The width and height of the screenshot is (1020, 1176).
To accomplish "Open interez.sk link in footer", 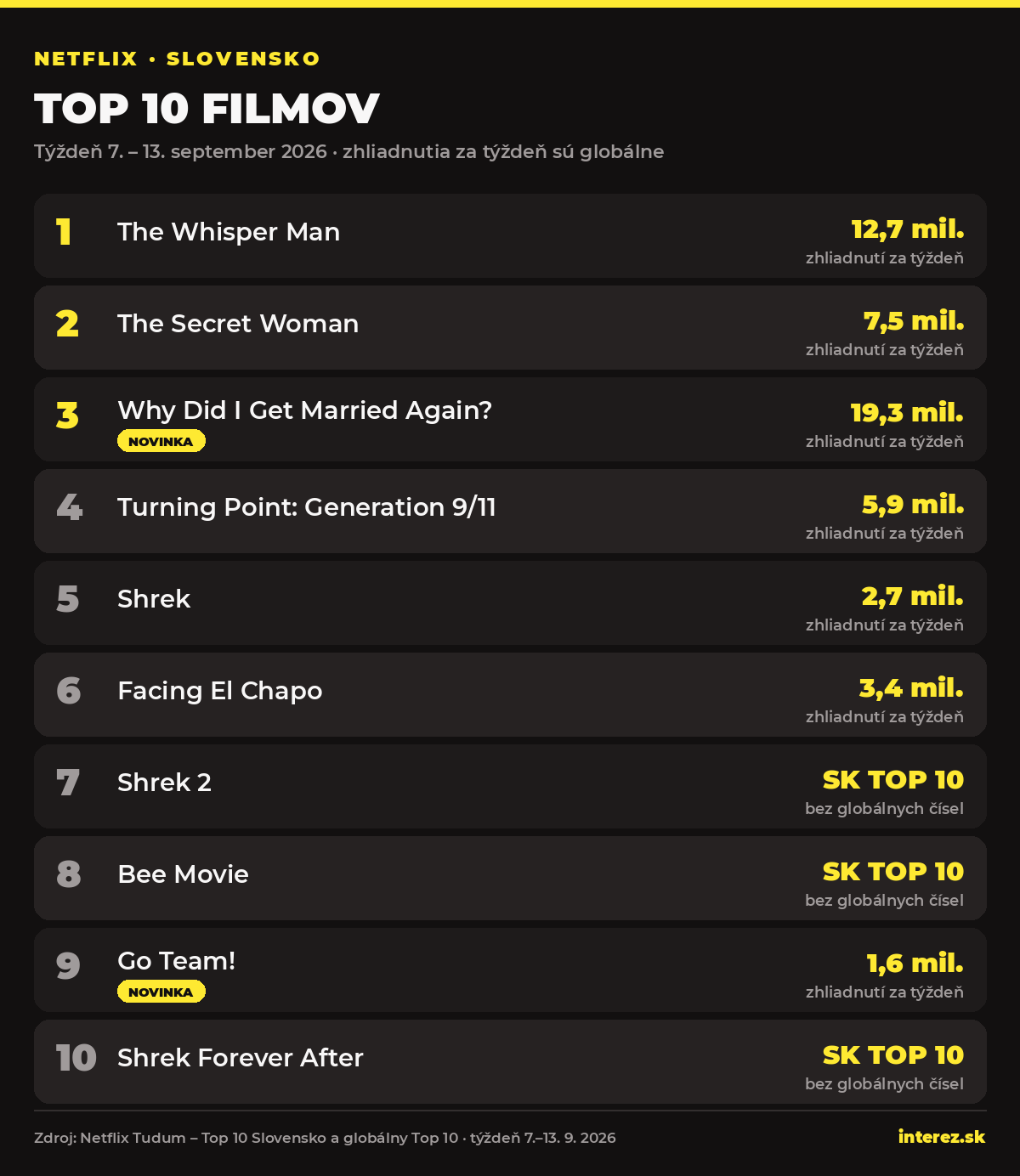I will tap(942, 1137).
